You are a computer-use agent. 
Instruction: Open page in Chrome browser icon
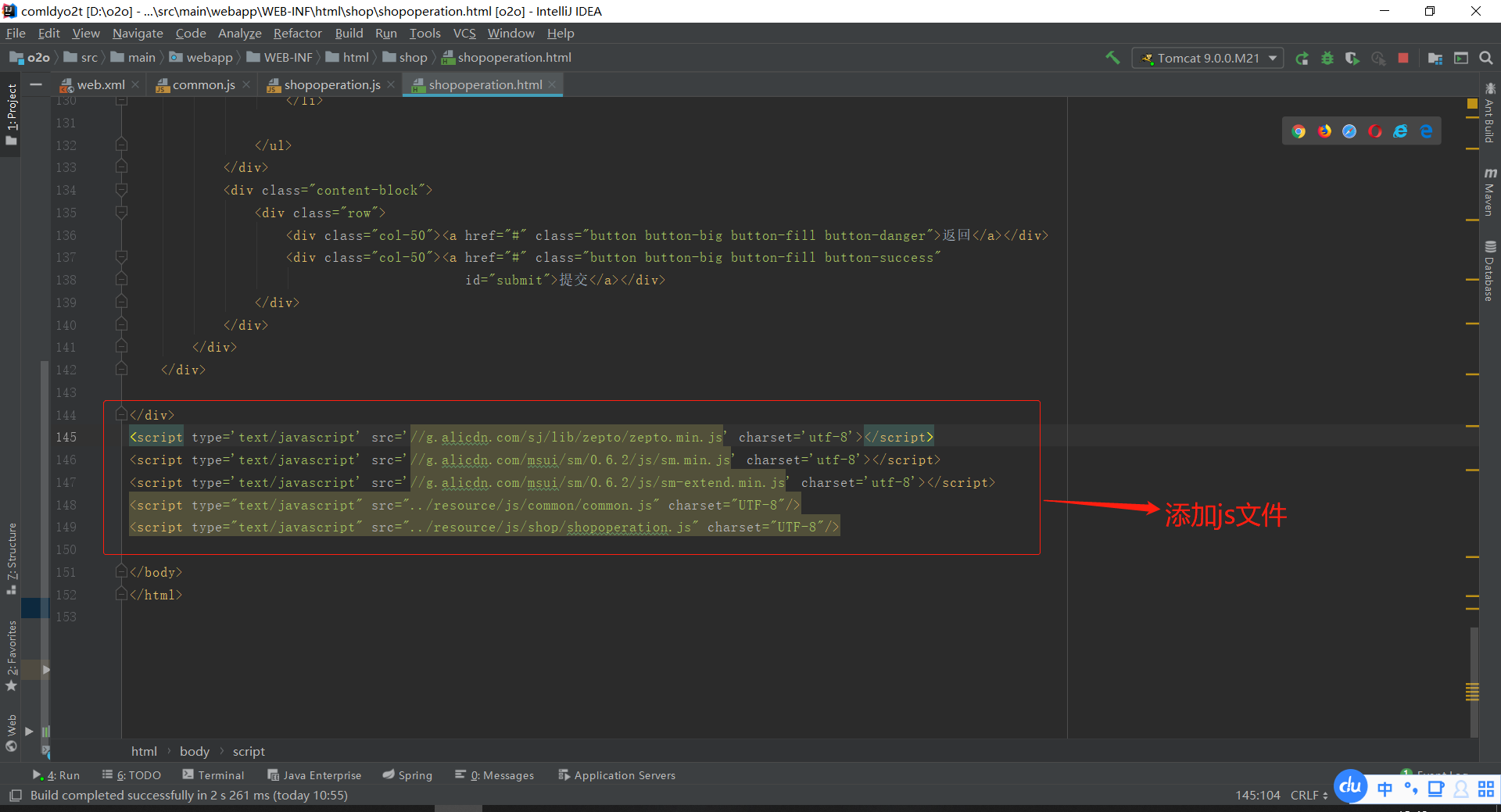[1299, 131]
